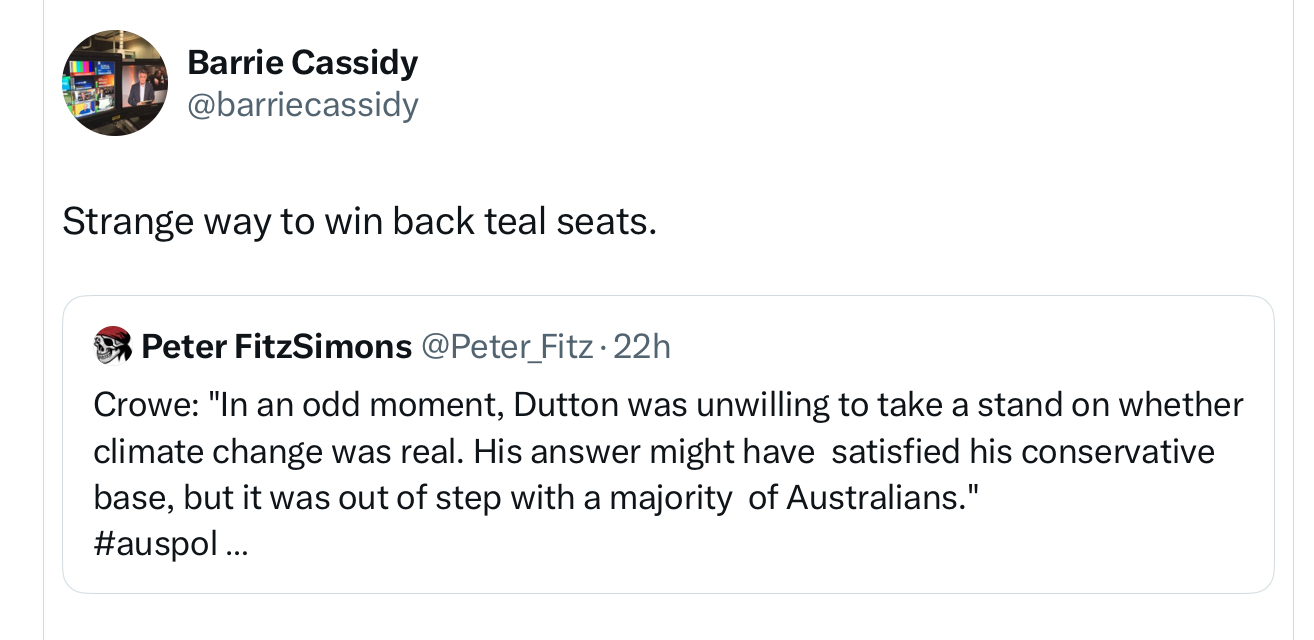Click the #auspol hashtag
Screen dimensions: 1314x640
point(155,545)
